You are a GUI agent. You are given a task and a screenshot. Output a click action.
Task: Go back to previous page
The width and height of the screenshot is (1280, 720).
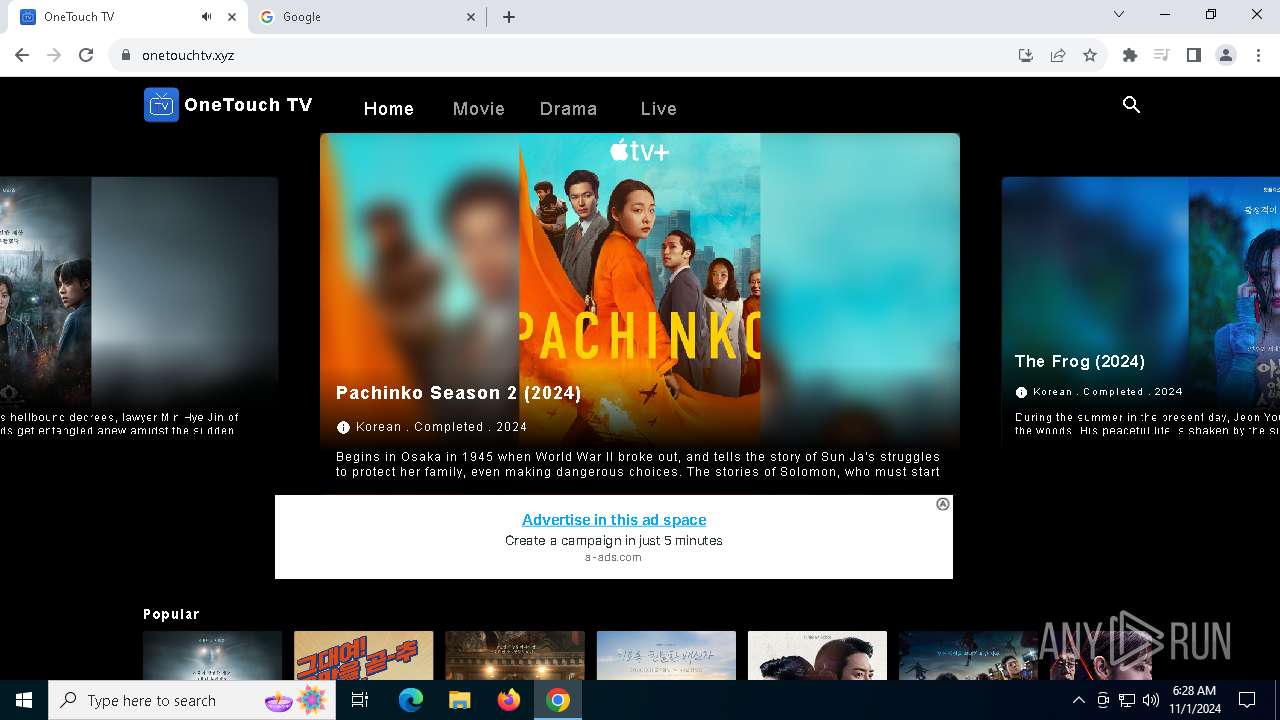tap(22, 55)
